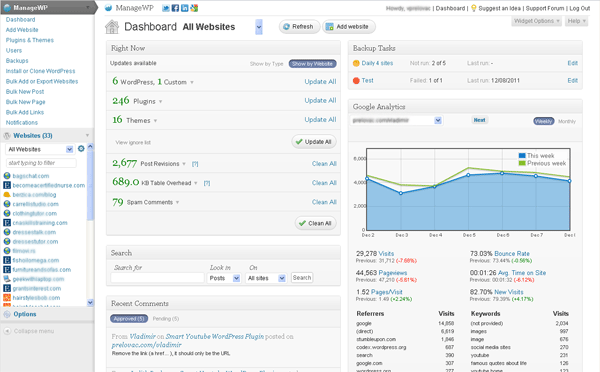Screen dimensions: 600x372
Task: Open the Widget Options dropdown
Action: (536, 21)
